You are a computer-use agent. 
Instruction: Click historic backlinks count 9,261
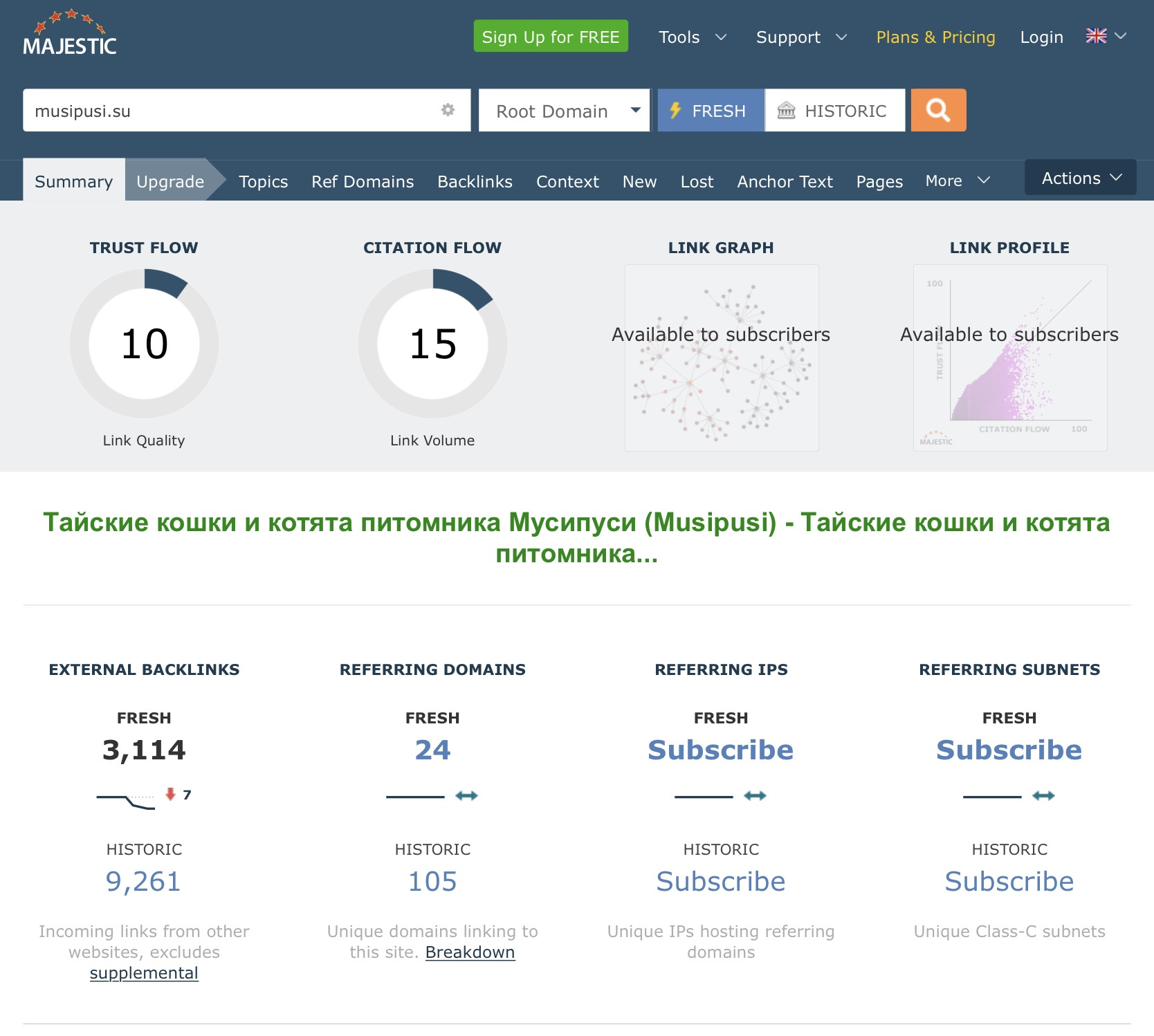[x=143, y=881]
